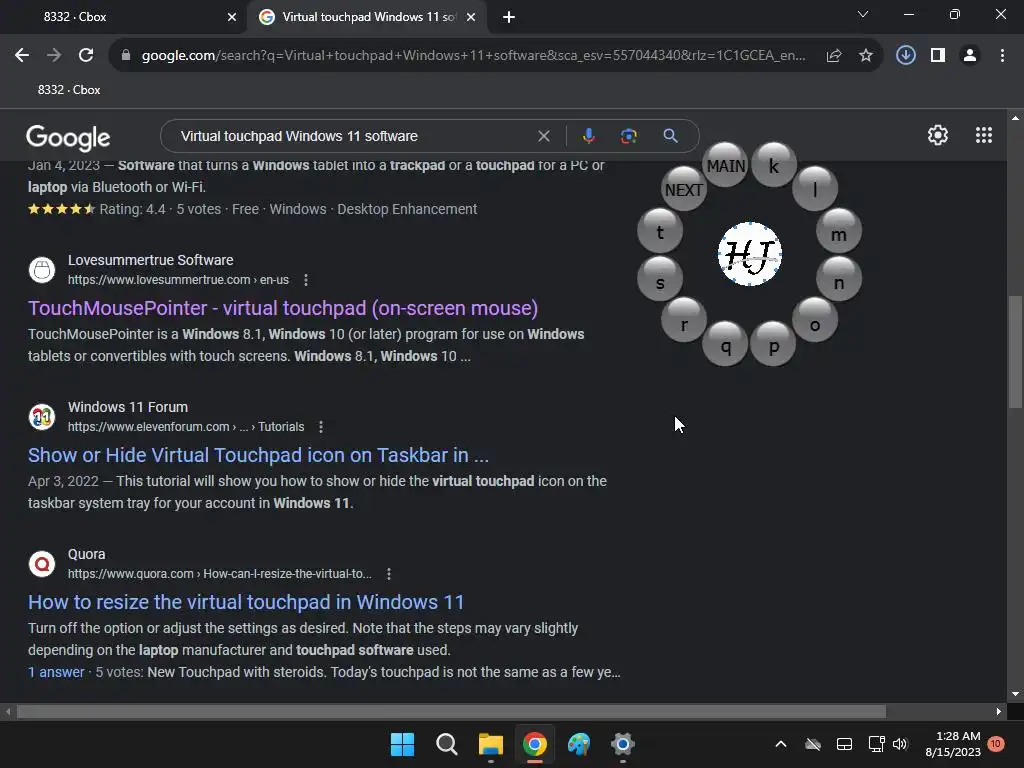Click the 1 answer link under Quora
This screenshot has height=768, width=1024.
[56, 672]
